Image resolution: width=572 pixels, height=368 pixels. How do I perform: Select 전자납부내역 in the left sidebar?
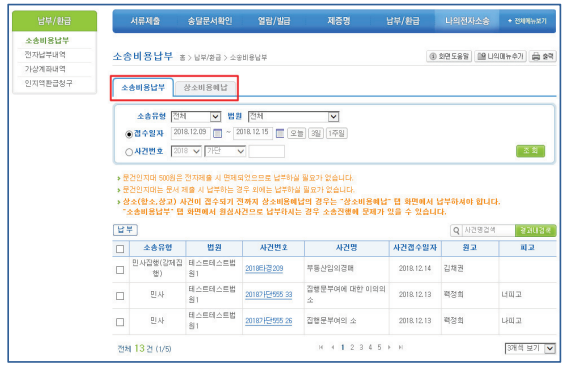pos(45,55)
